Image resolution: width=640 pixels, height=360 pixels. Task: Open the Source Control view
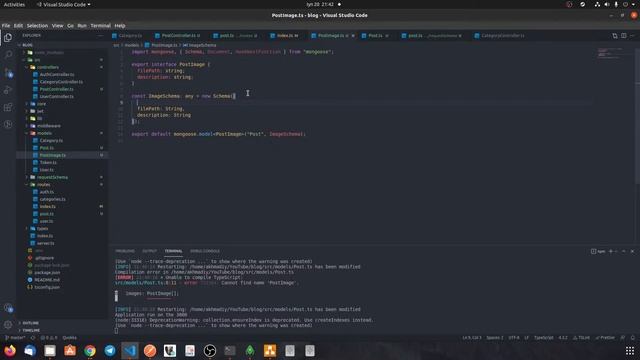(8, 73)
